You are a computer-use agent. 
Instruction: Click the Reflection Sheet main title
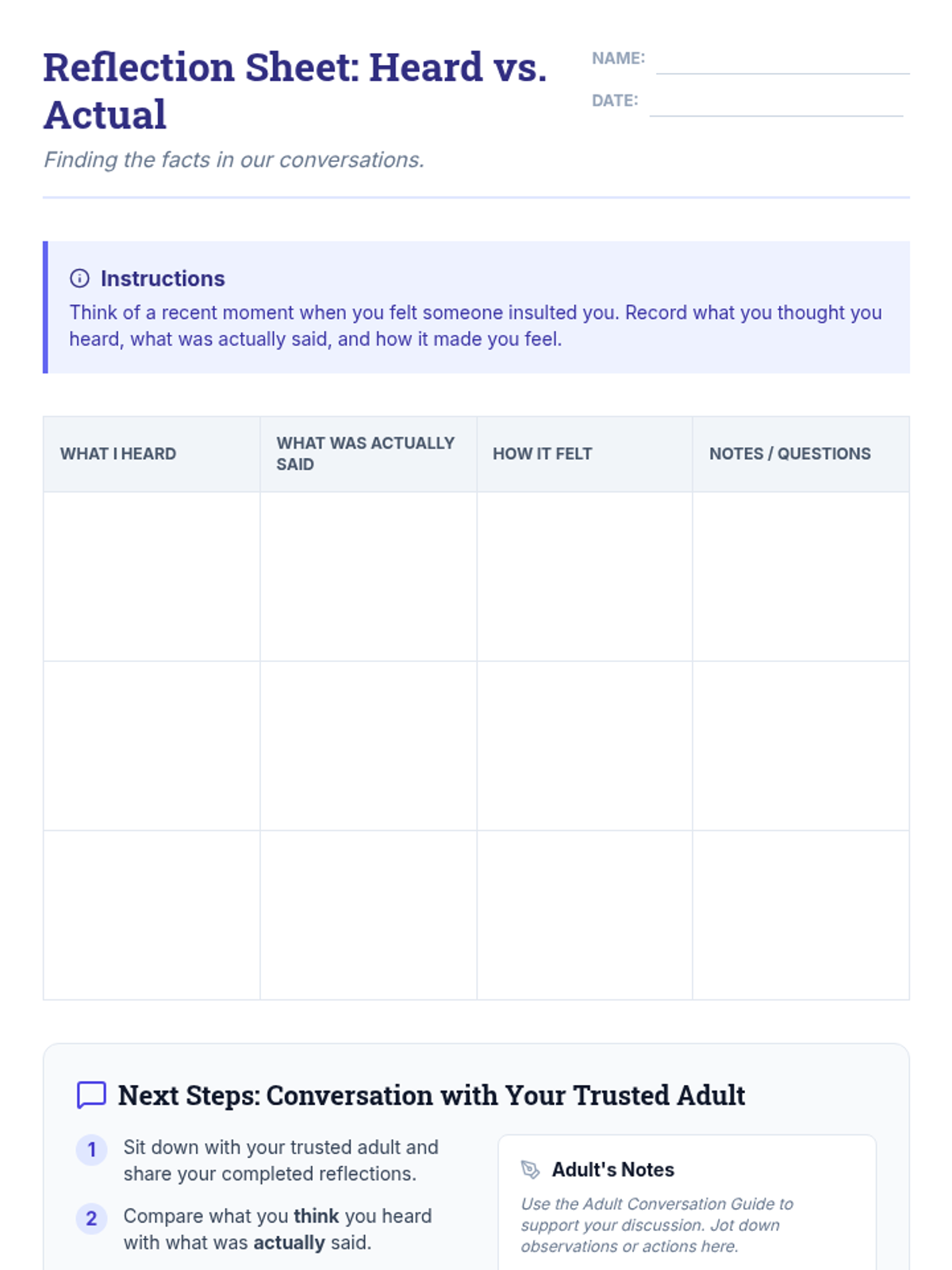(x=294, y=90)
